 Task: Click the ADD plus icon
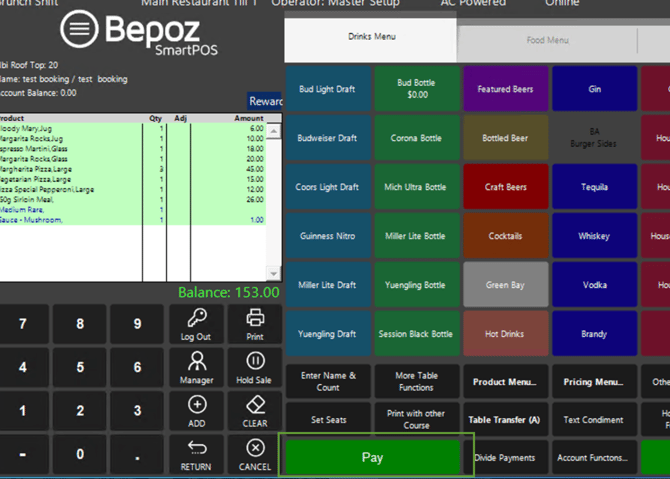coord(196,404)
